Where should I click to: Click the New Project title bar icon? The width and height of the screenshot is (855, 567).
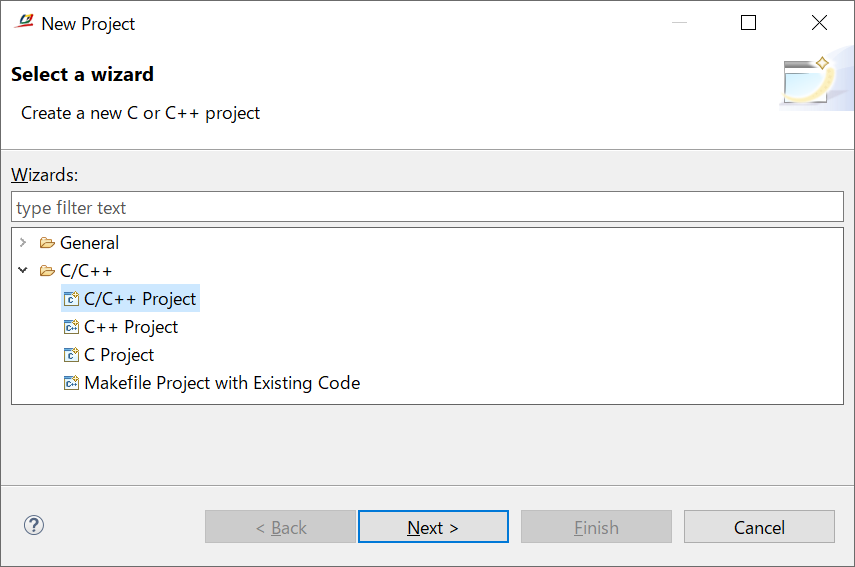23,23
